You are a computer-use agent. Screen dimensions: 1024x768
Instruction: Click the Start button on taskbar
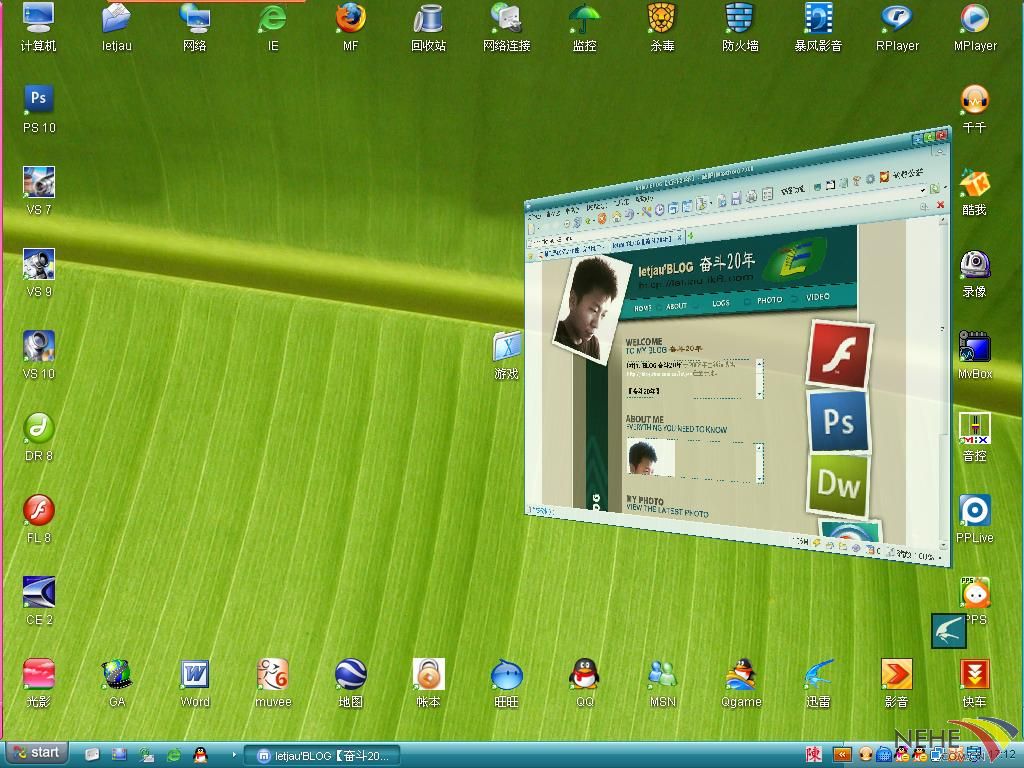pyautogui.click(x=37, y=753)
